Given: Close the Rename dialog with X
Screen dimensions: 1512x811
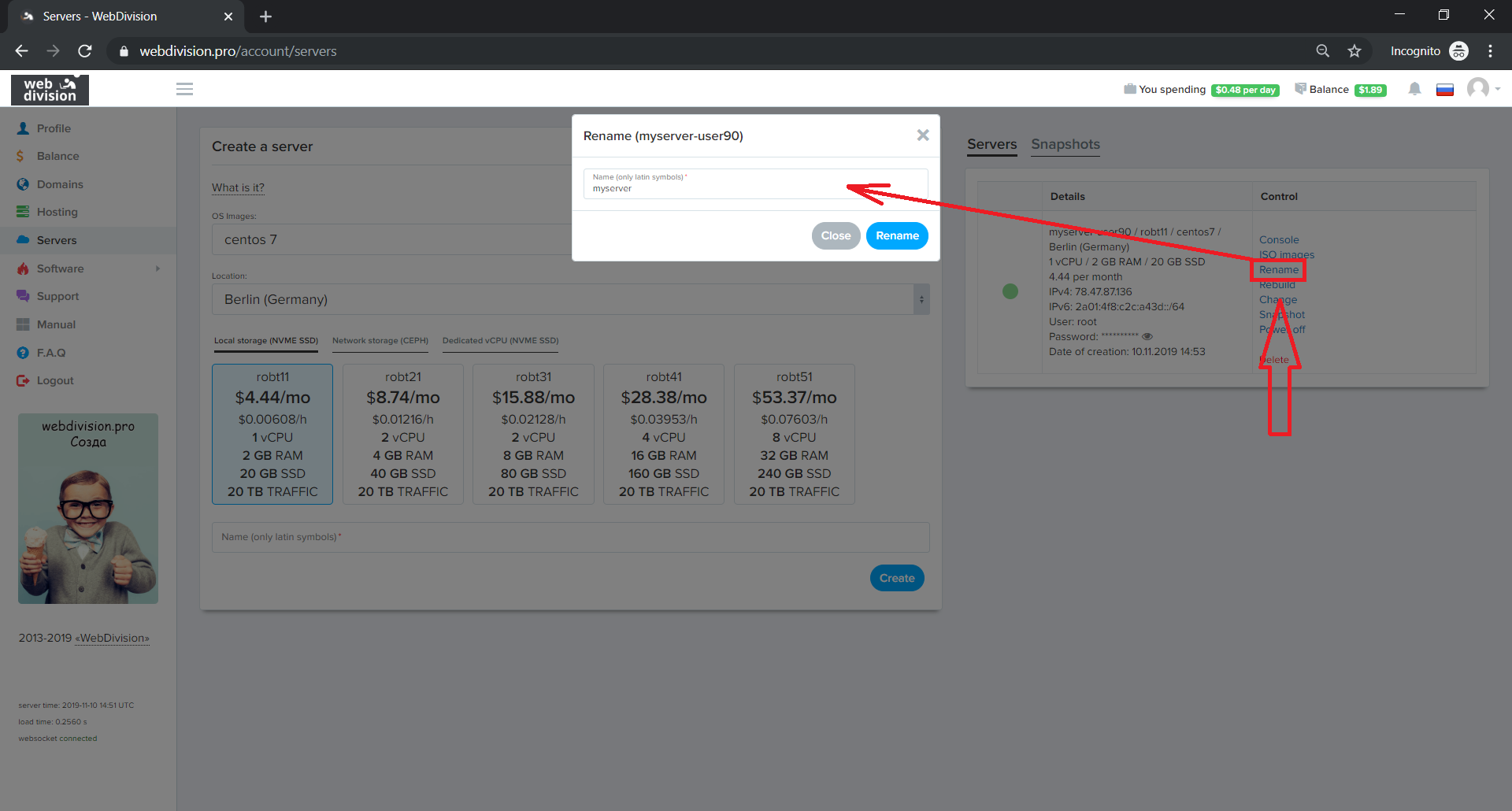Looking at the screenshot, I should (923, 135).
